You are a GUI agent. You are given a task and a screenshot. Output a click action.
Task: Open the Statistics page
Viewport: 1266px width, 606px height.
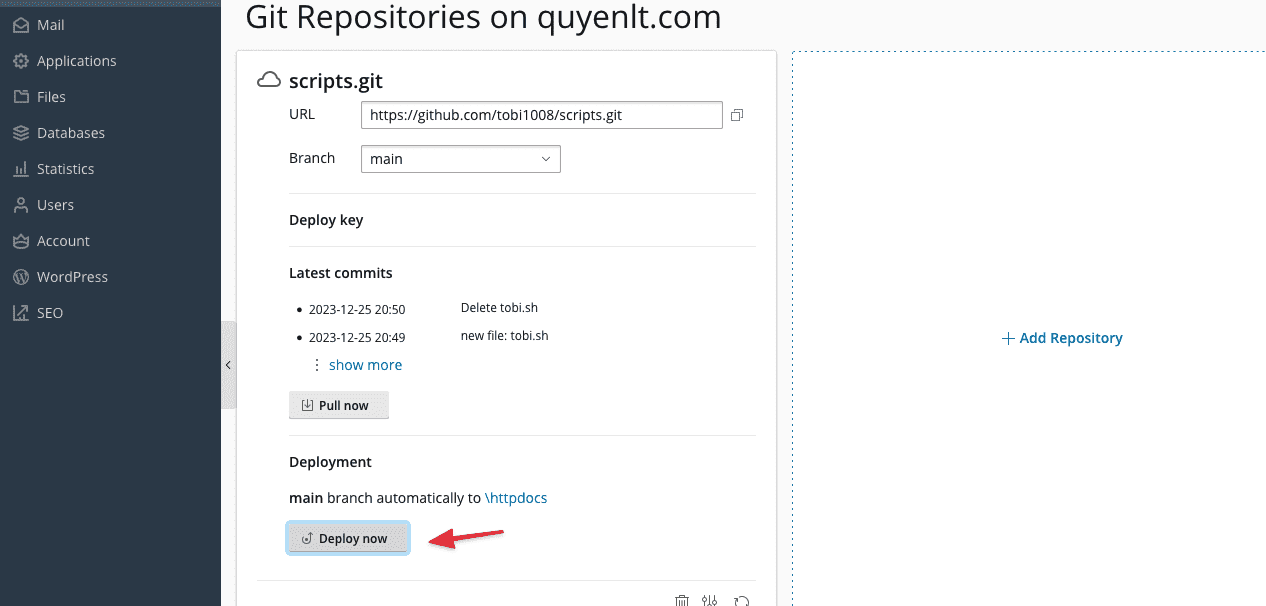click(65, 169)
